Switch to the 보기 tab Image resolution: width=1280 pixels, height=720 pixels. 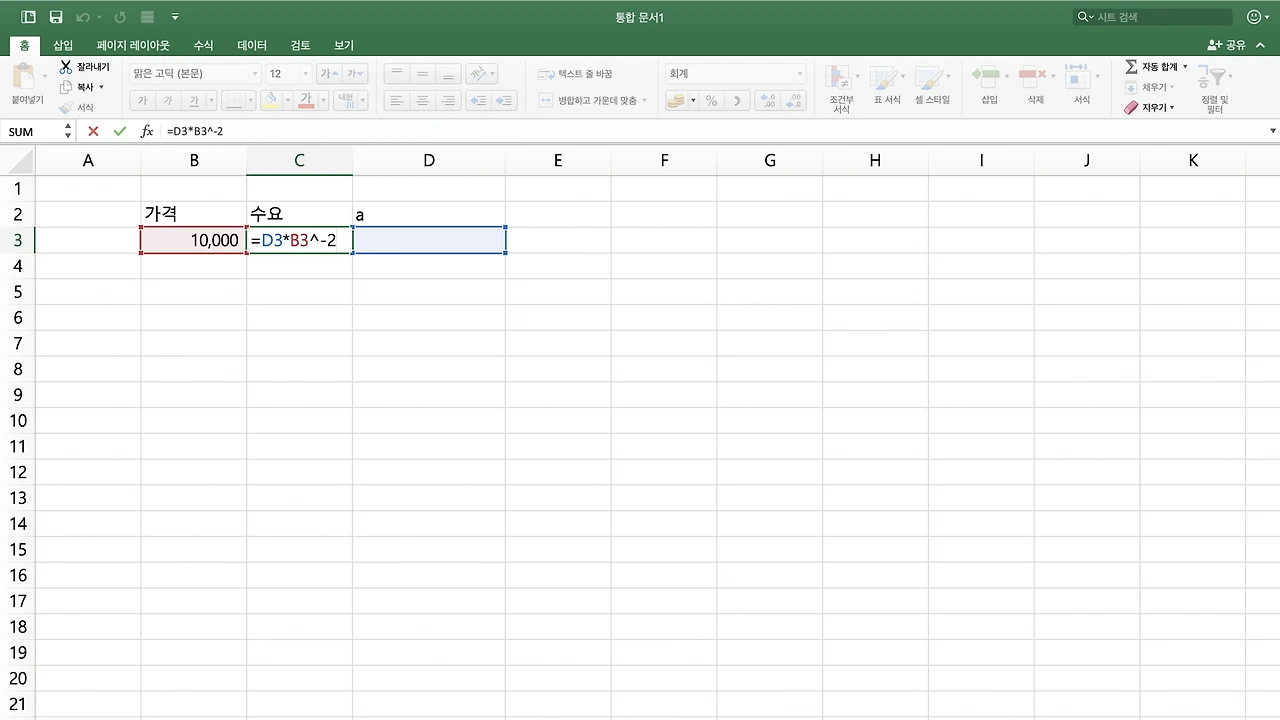(x=344, y=45)
